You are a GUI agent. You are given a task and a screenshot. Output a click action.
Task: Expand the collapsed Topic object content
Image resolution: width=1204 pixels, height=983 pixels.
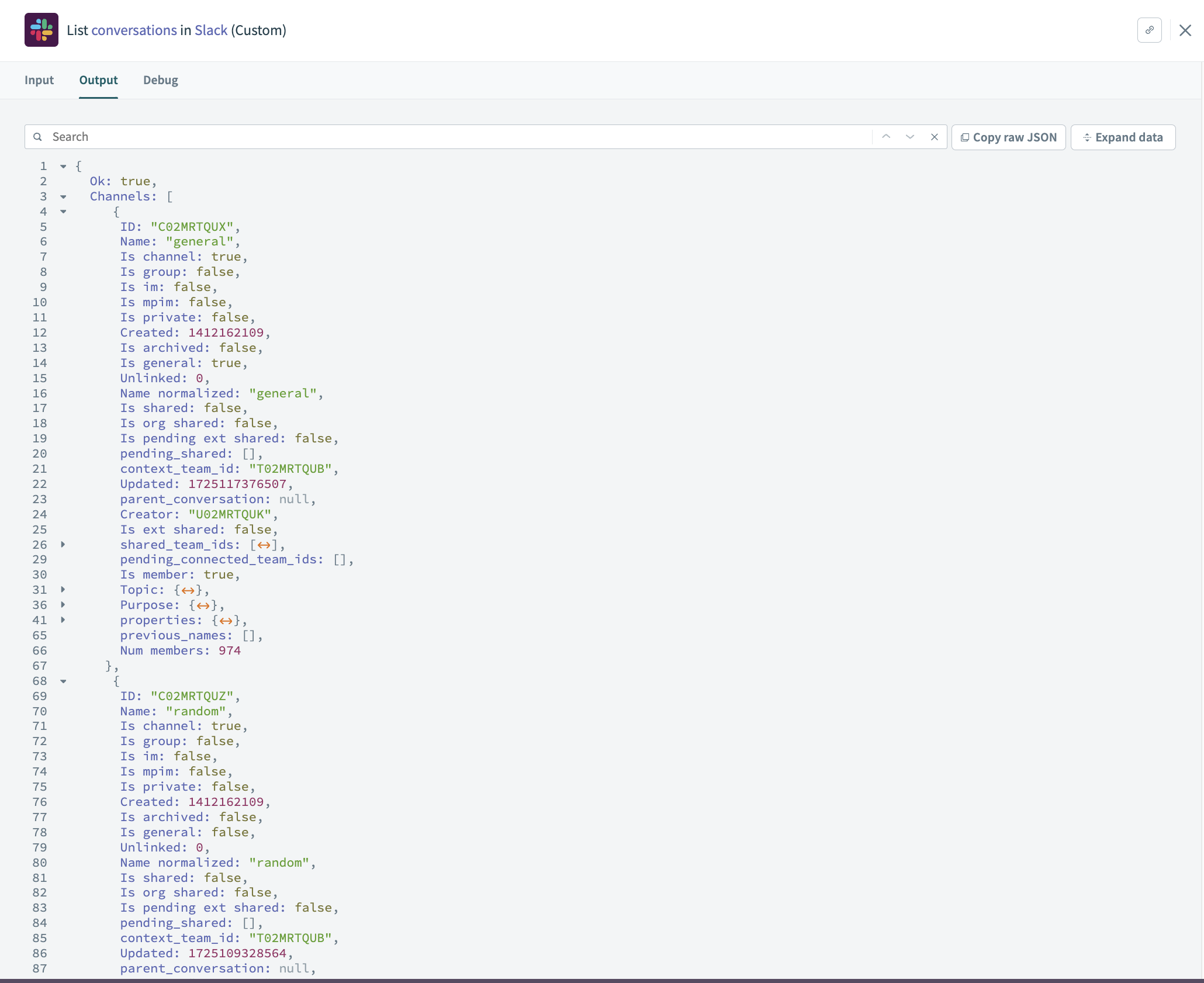tap(187, 590)
